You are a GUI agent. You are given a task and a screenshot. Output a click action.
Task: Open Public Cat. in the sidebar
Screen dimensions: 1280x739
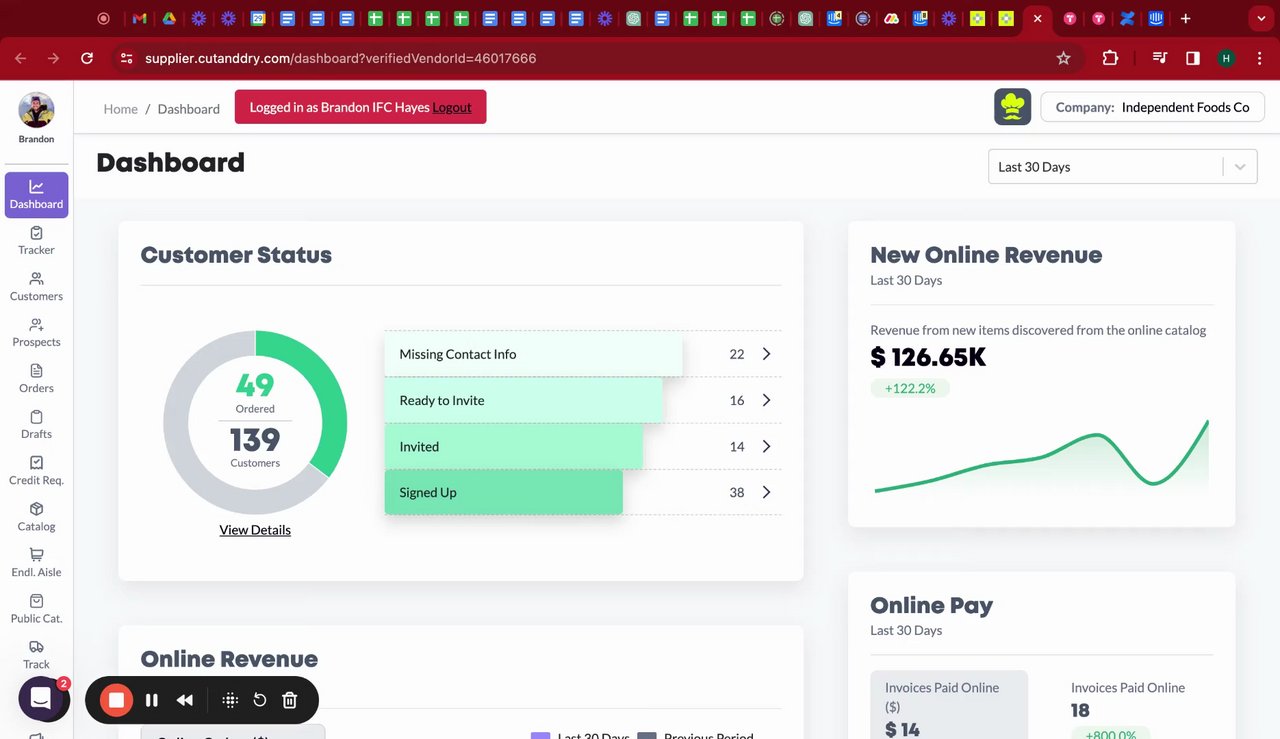coord(36,608)
